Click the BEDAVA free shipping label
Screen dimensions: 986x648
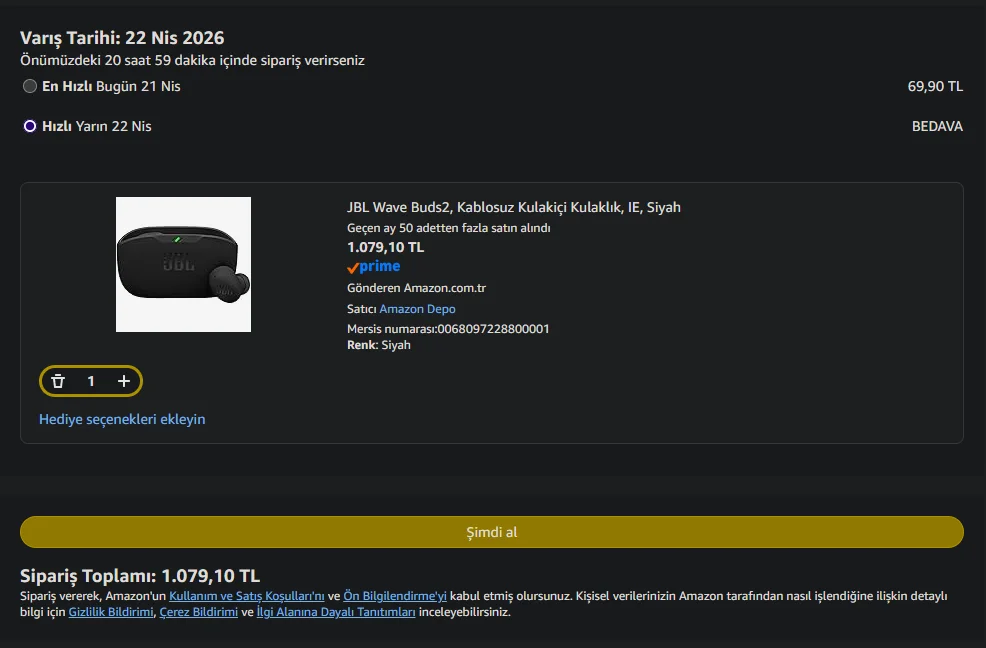937,126
